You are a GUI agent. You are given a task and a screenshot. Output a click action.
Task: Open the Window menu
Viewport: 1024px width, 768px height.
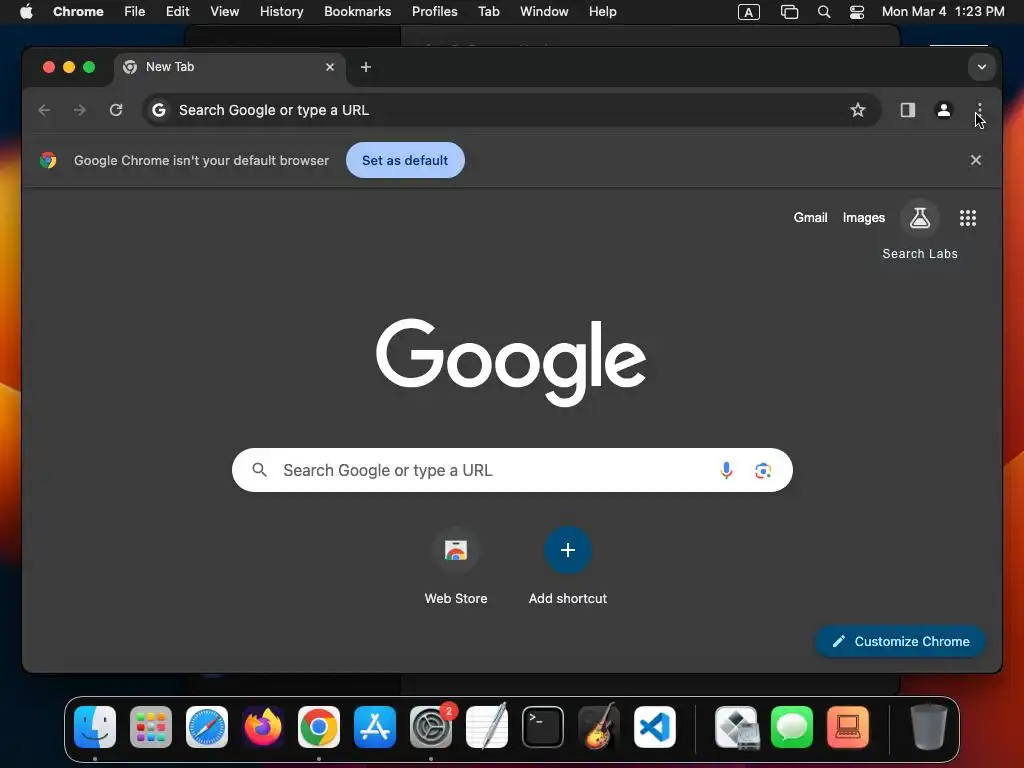[x=544, y=12]
